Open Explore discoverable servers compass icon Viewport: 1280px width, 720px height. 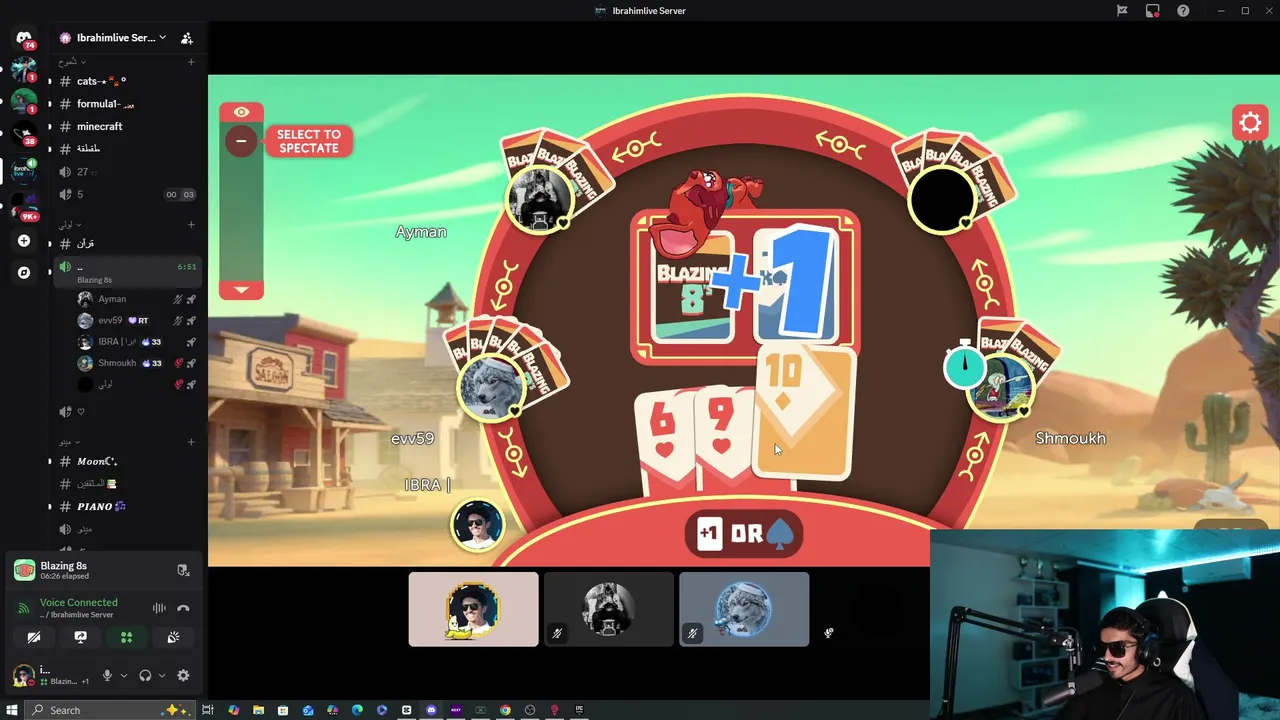coord(24,272)
